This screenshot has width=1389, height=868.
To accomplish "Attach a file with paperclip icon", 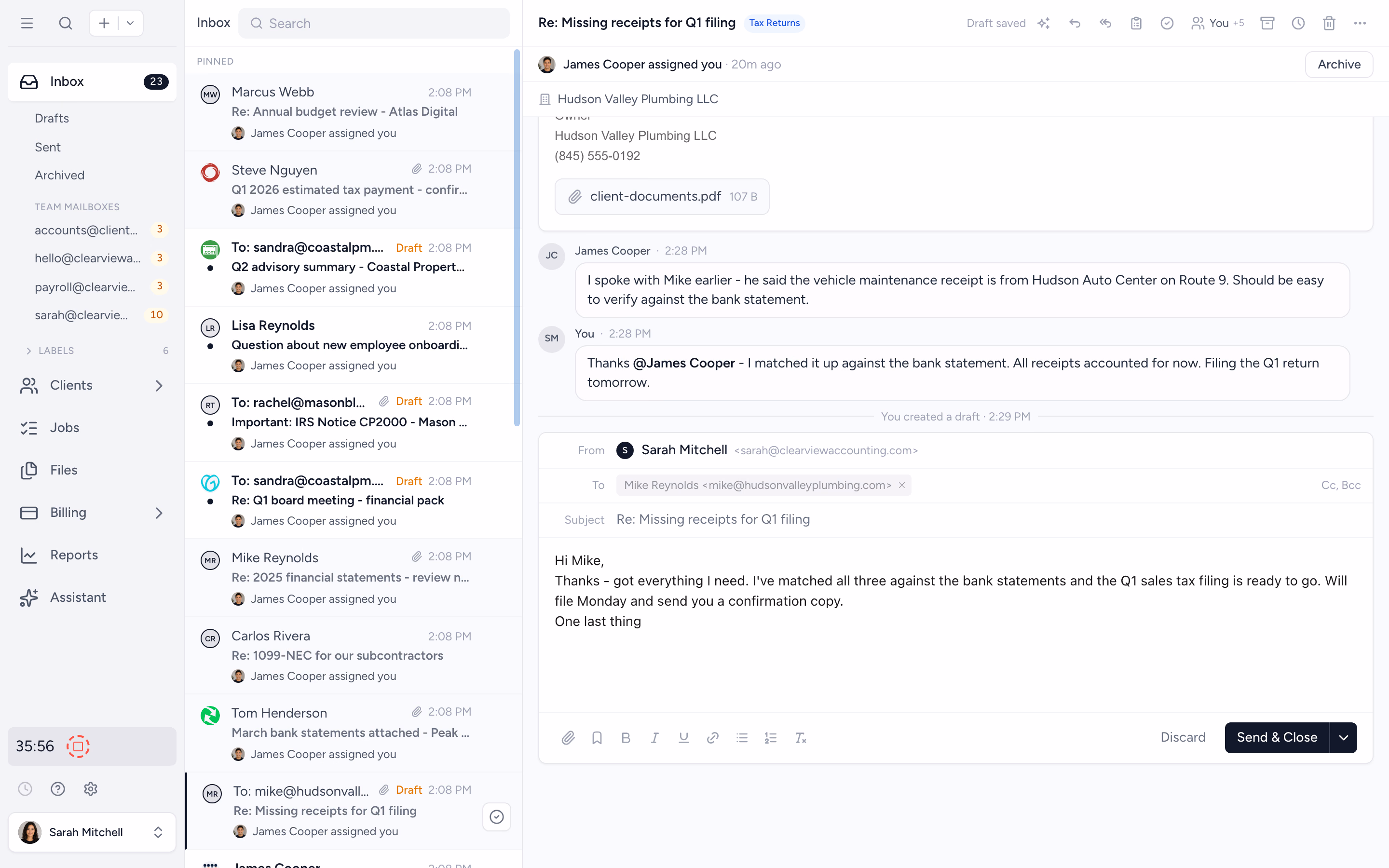I will tap(568, 738).
